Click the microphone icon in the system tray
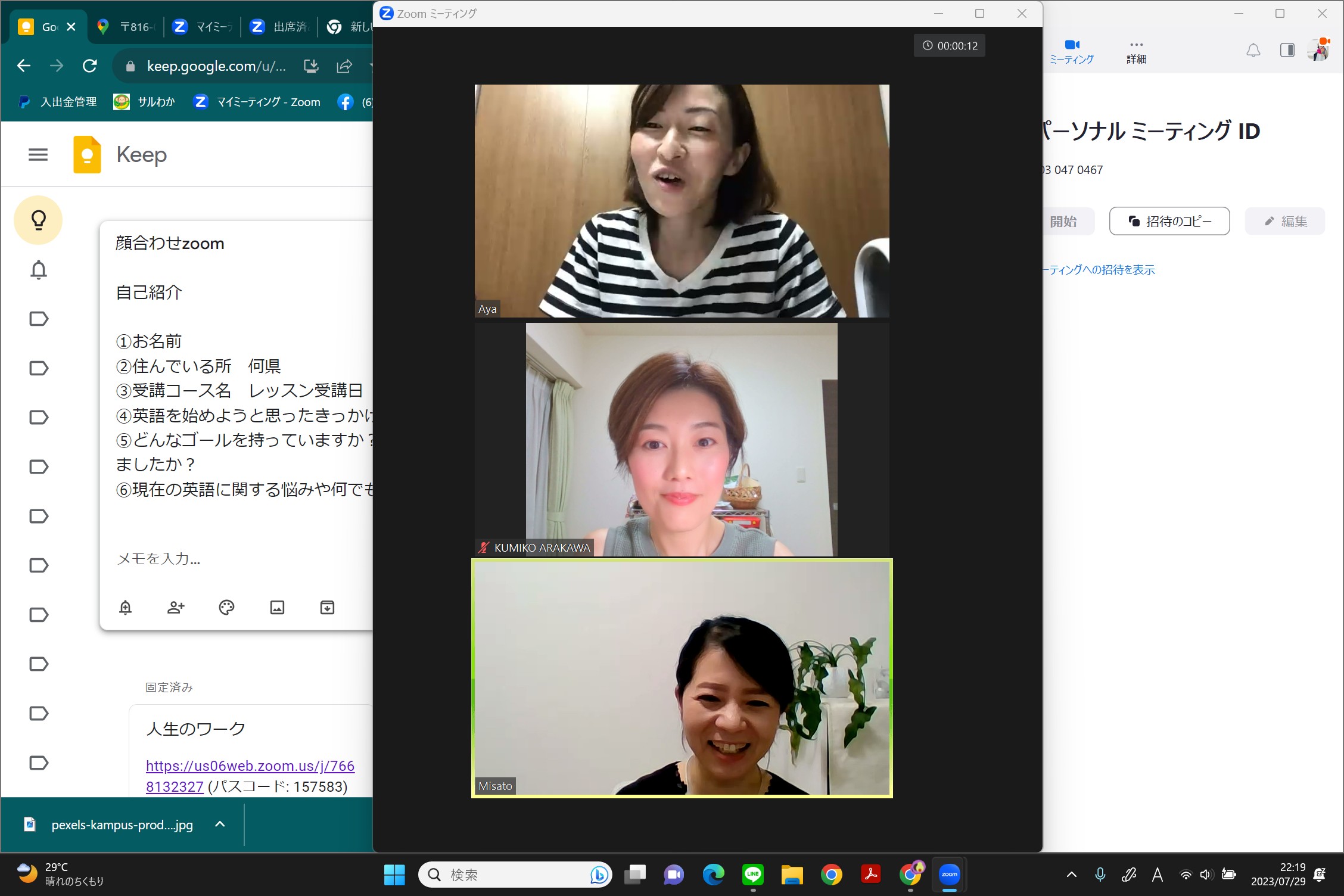The height and width of the screenshot is (896, 1344). pos(1100,875)
